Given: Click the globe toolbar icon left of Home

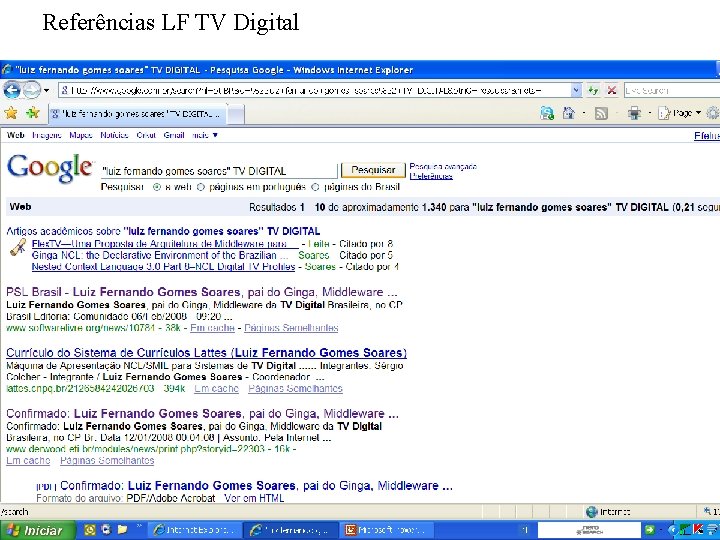Looking at the screenshot, I should click(x=547, y=113).
